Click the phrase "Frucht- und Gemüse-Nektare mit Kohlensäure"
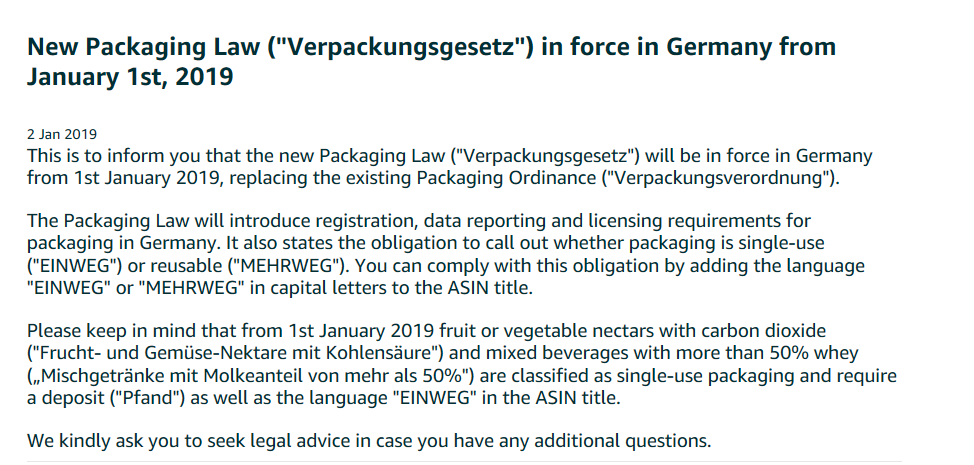 [x=234, y=353]
